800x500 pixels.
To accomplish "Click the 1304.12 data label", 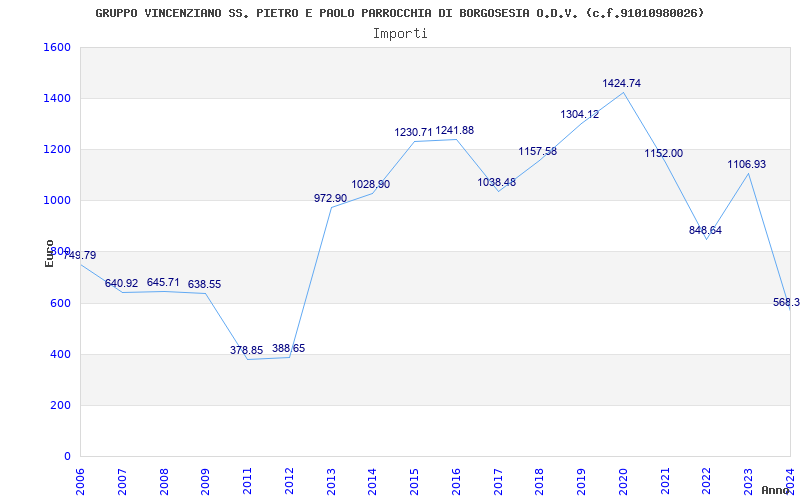I will (580, 114).
